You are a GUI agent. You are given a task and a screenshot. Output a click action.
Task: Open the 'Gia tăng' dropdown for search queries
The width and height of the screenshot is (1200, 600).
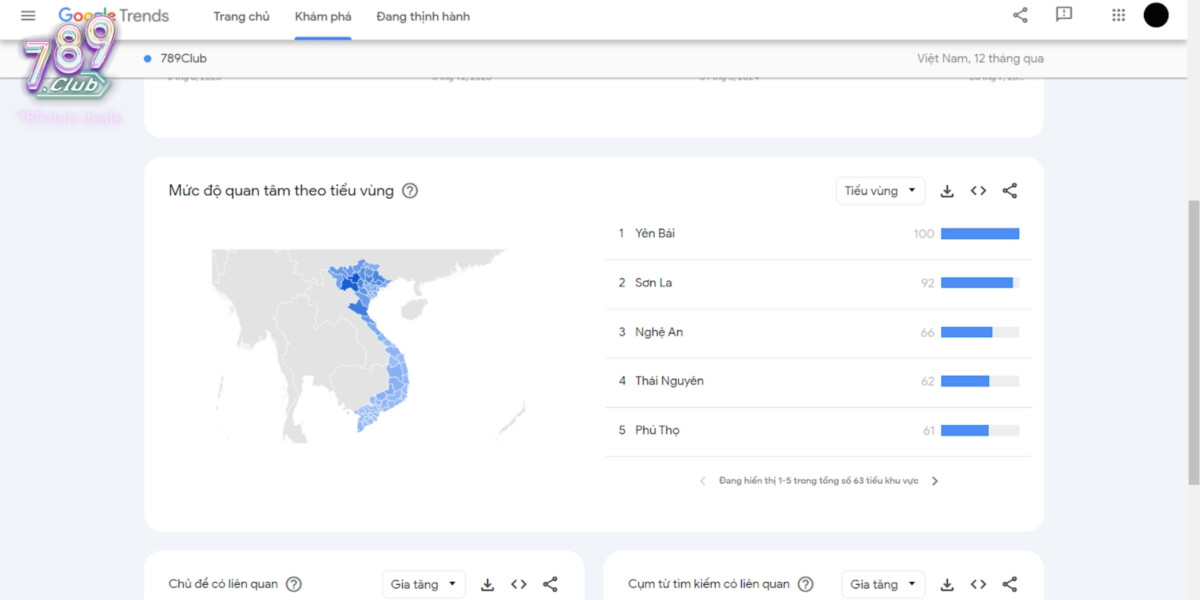click(883, 584)
